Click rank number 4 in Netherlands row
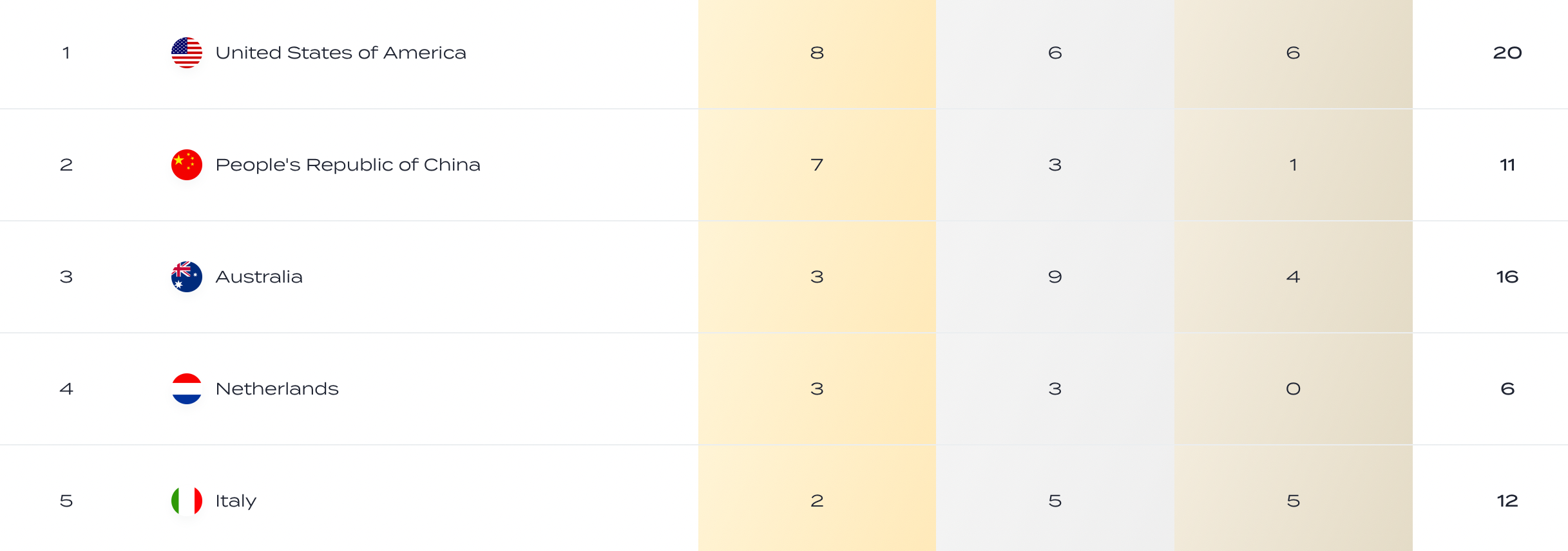This screenshot has height=551, width=1568. click(x=66, y=389)
